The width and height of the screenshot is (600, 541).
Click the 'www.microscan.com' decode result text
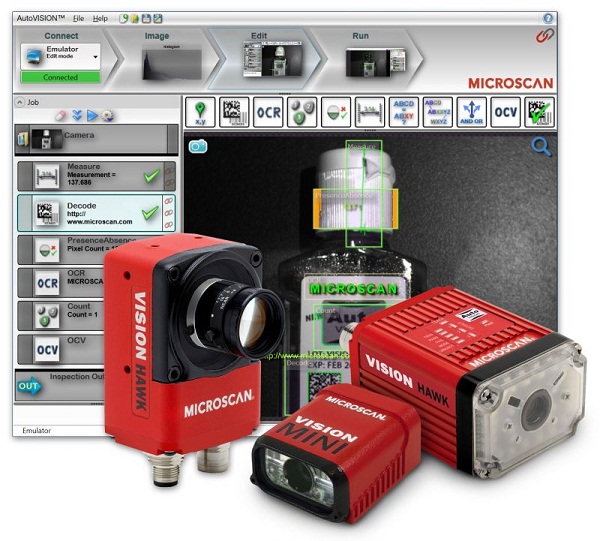coord(99,222)
